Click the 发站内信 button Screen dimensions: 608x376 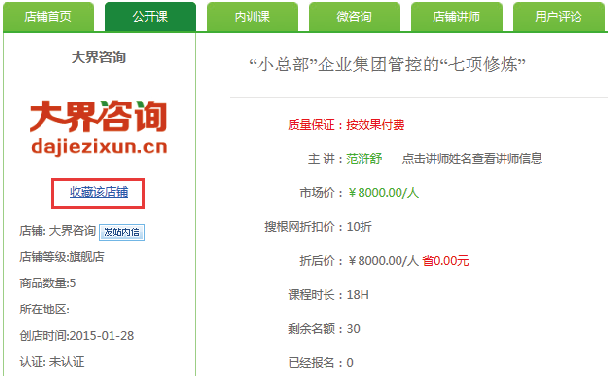click(x=122, y=232)
